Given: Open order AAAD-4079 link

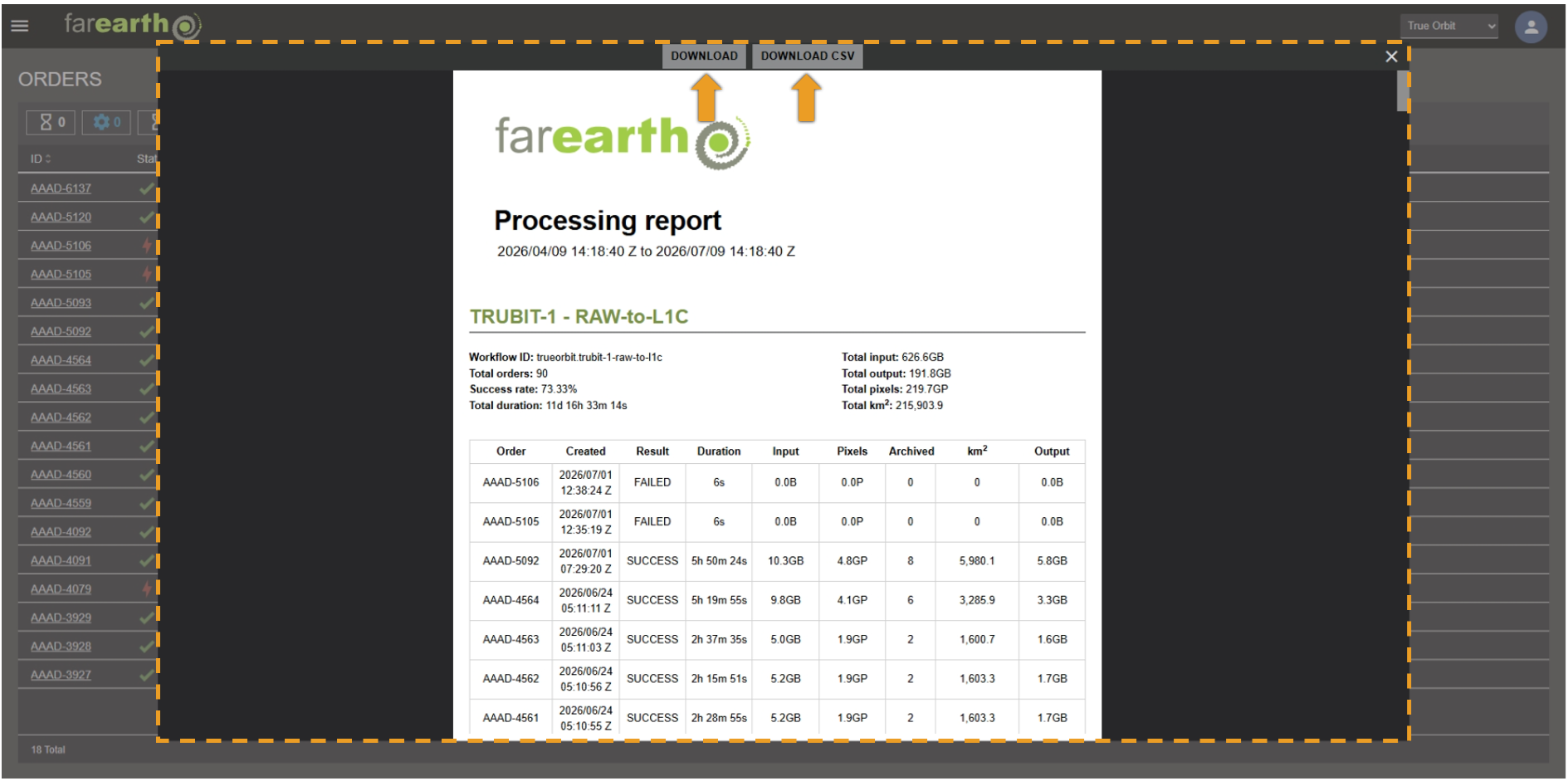Looking at the screenshot, I should tap(61, 589).
